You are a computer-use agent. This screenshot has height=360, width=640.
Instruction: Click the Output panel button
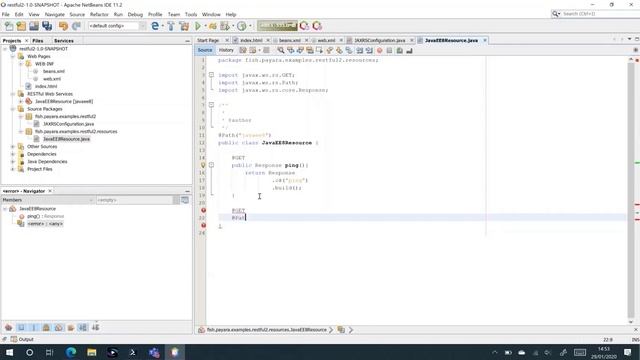[22, 339]
